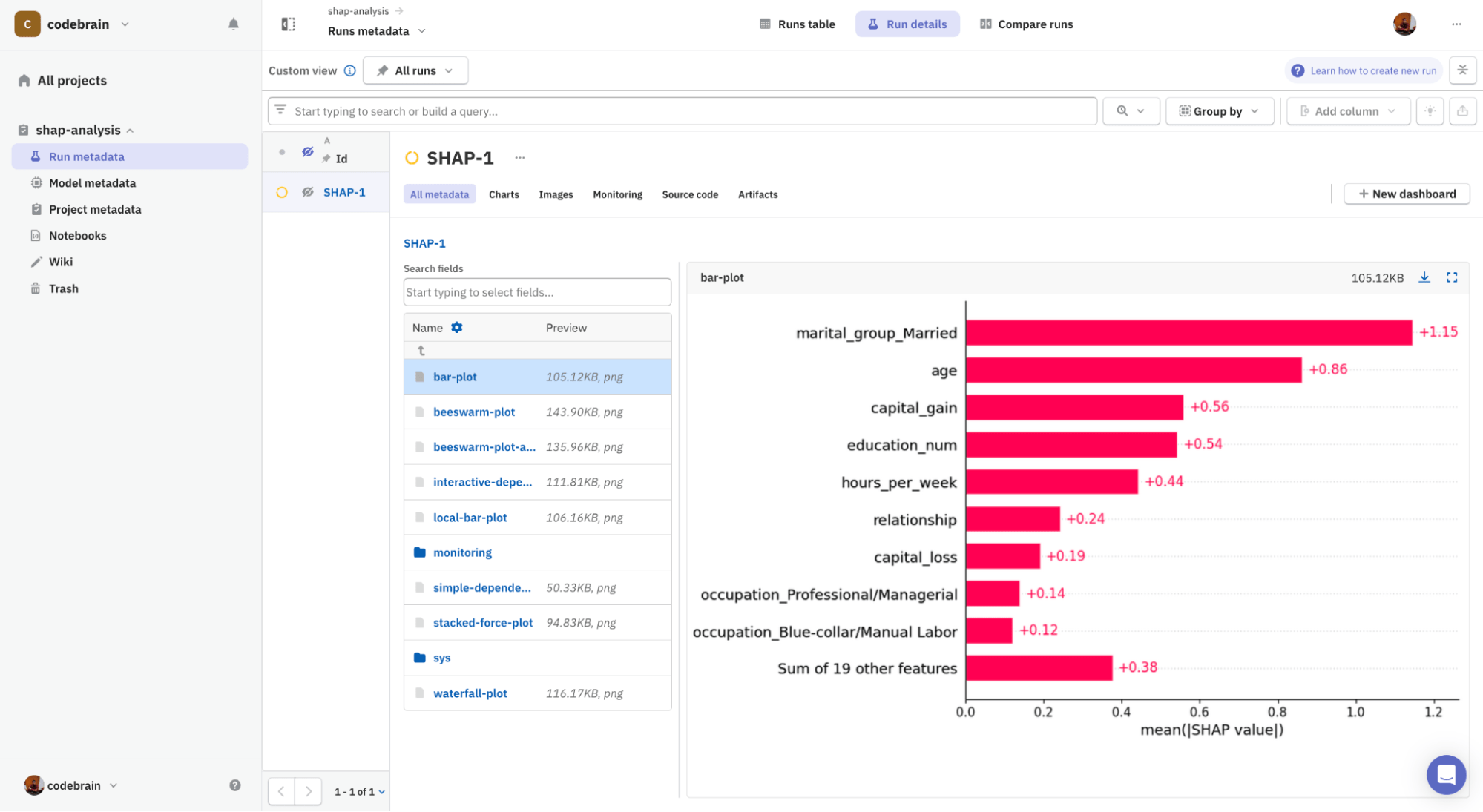The image size is (1483, 812).
Task: Open the All runs dropdown
Action: [415, 70]
